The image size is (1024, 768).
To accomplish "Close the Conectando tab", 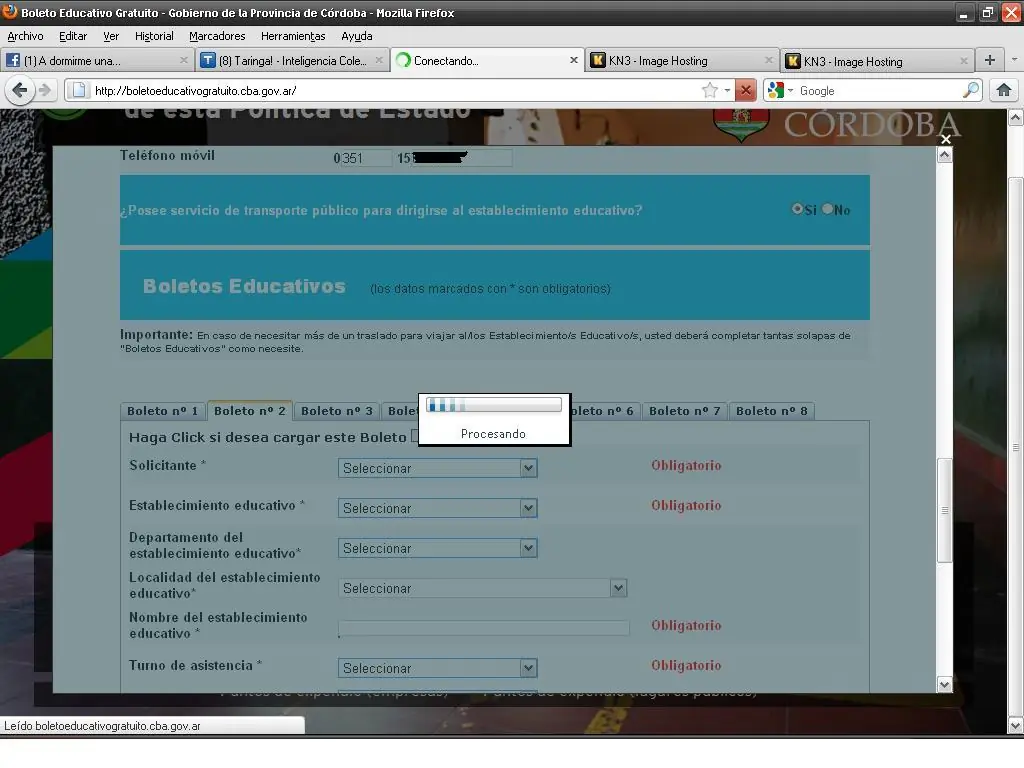I will tap(573, 60).
